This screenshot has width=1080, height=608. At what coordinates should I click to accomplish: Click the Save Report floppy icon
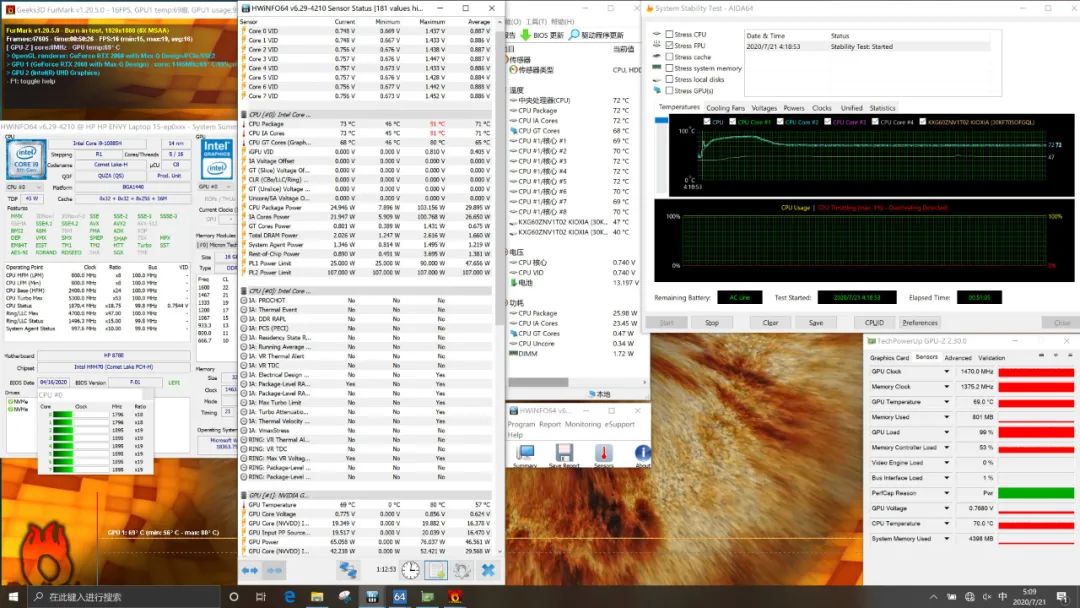[564, 453]
